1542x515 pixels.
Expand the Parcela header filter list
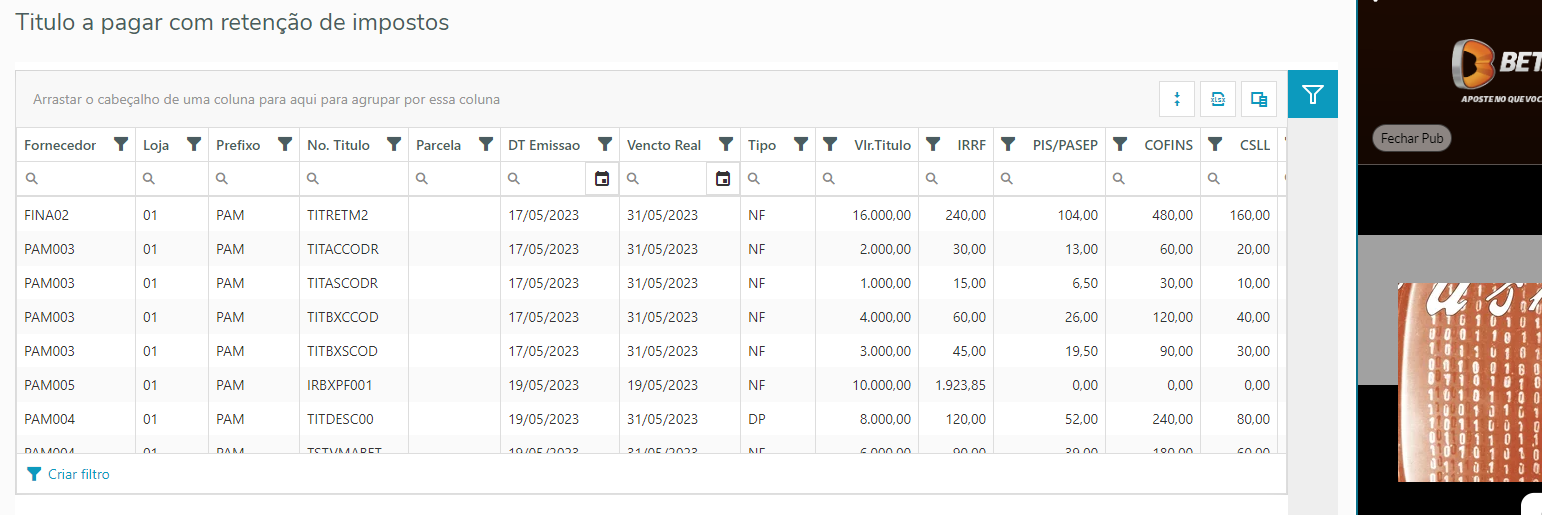pyautogui.click(x=486, y=145)
